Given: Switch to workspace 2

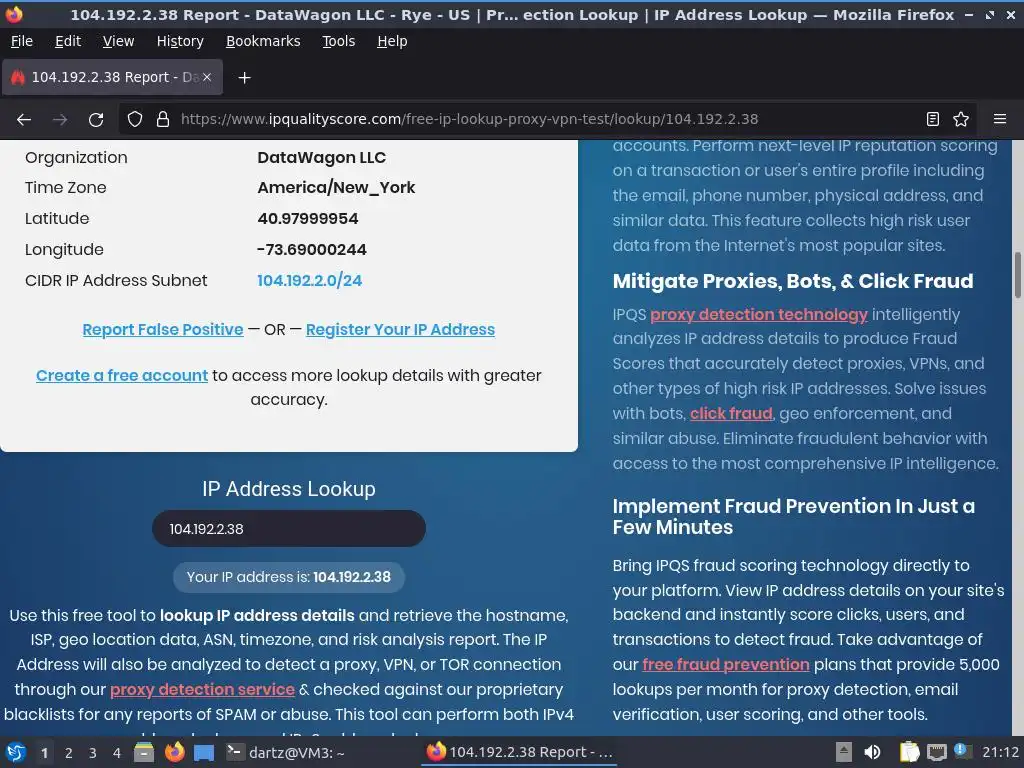Looking at the screenshot, I should (x=69, y=753).
